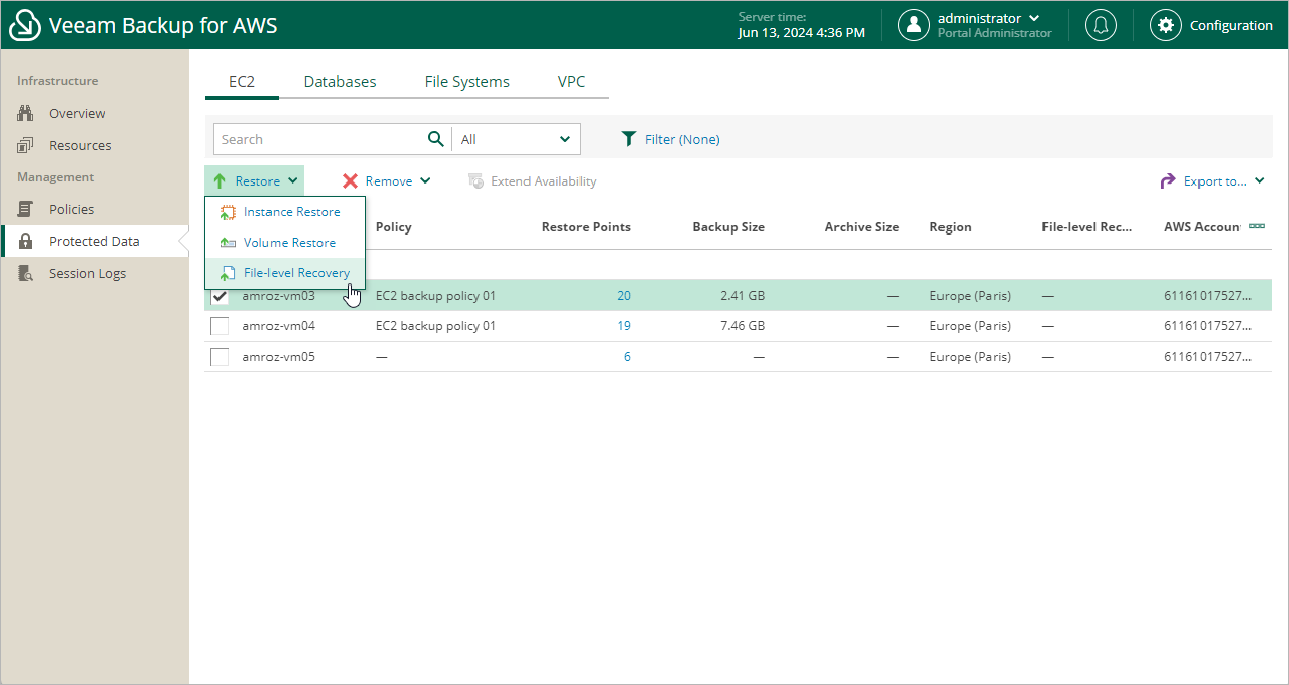This screenshot has width=1289, height=685.
Task: Check the amroz-vm04 checkbox
Action: click(220, 326)
